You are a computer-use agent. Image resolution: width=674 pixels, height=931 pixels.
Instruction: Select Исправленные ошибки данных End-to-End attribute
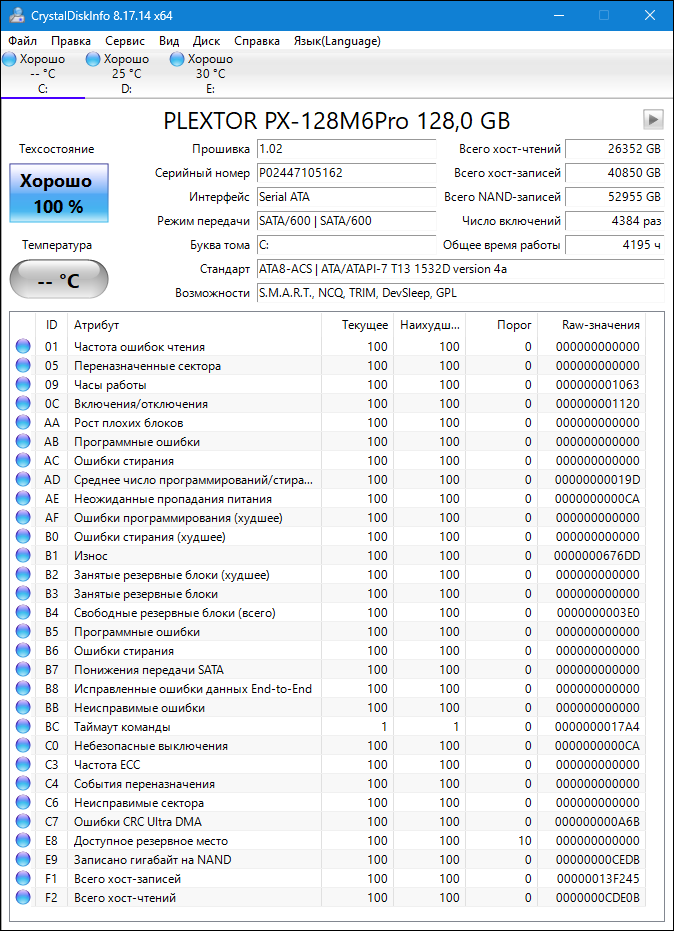(193, 689)
